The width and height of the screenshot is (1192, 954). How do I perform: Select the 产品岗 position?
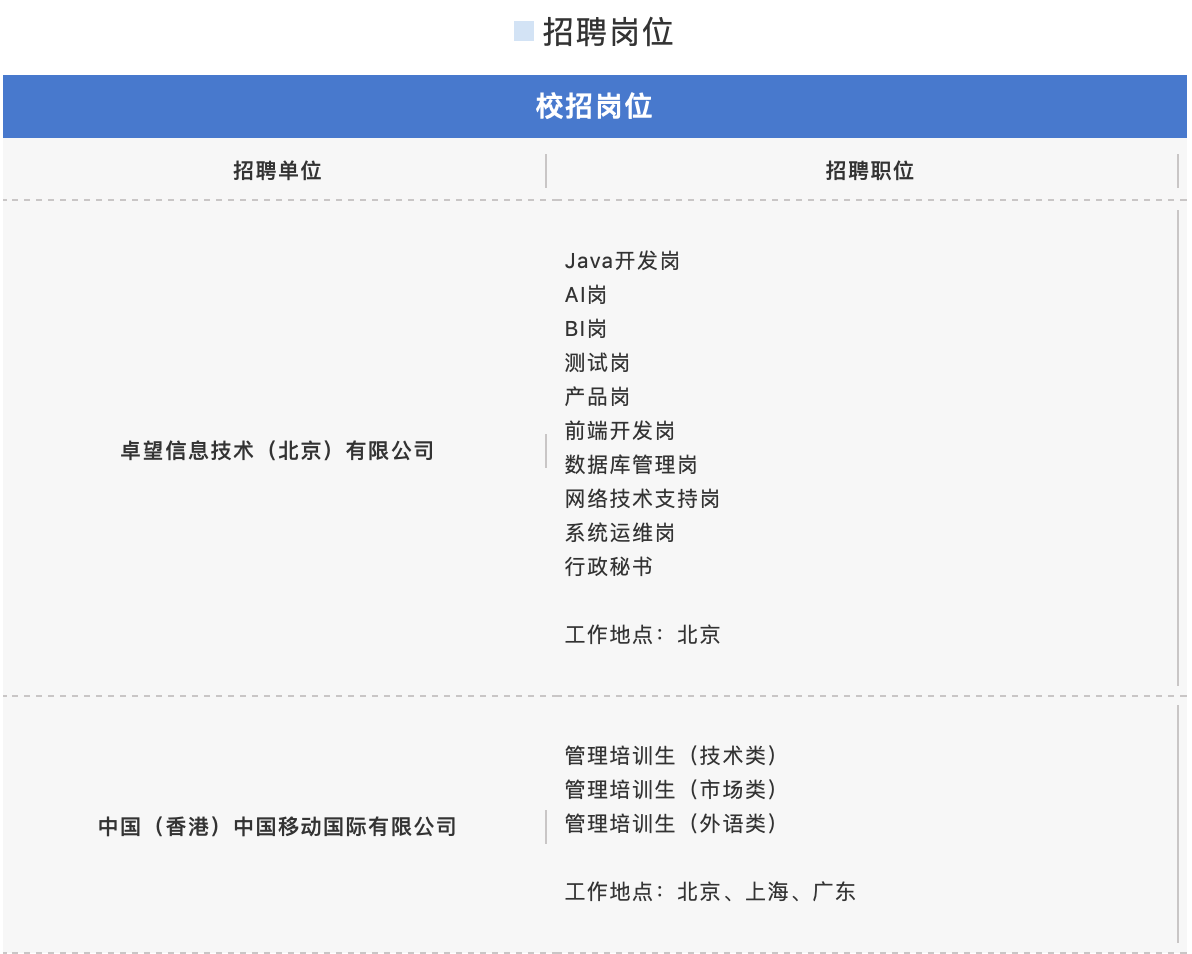(597, 397)
